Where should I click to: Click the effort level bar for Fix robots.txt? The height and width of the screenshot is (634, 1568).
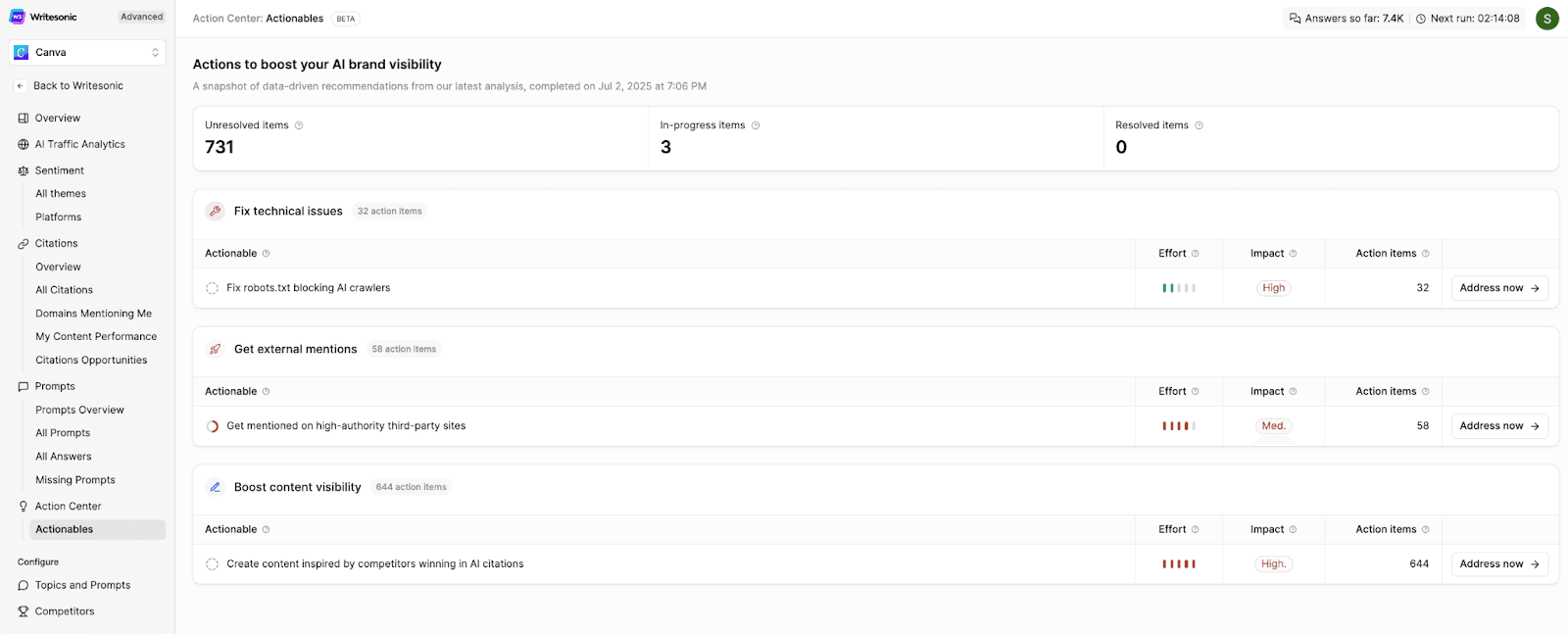click(1178, 288)
